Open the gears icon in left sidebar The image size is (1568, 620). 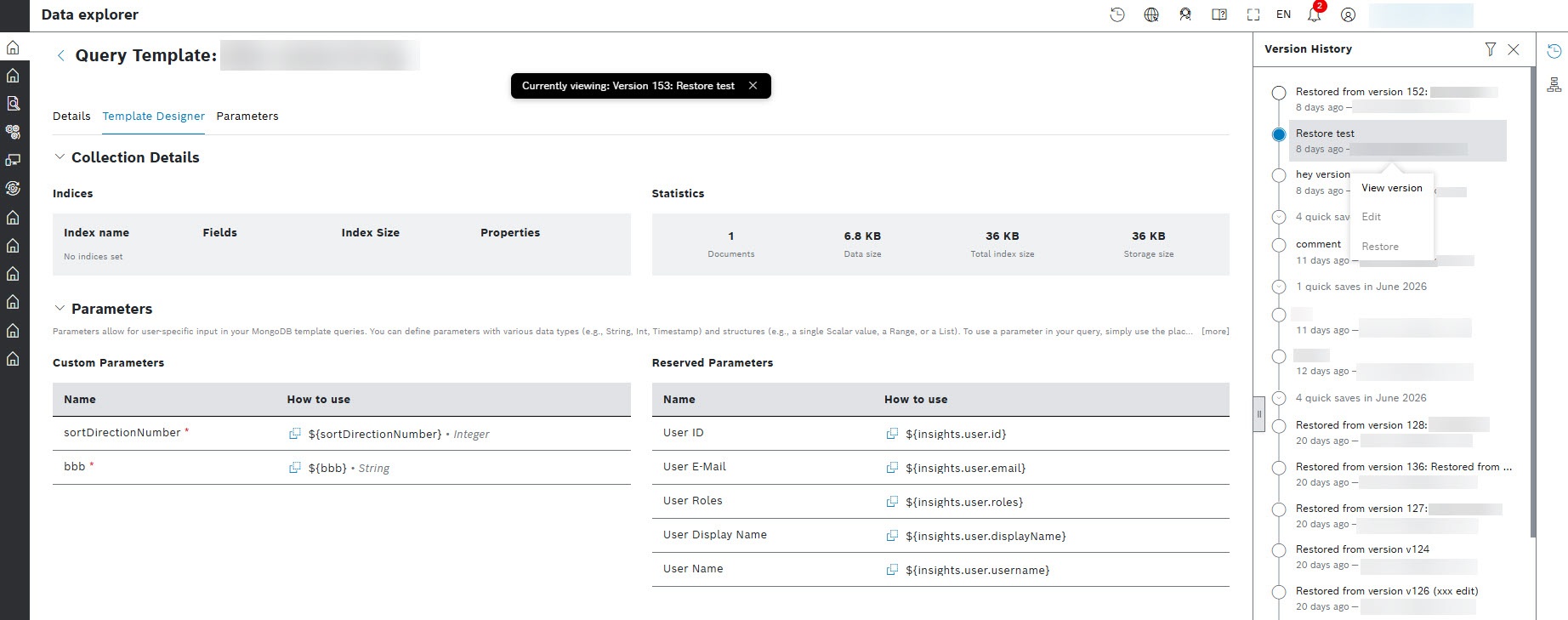(x=13, y=132)
